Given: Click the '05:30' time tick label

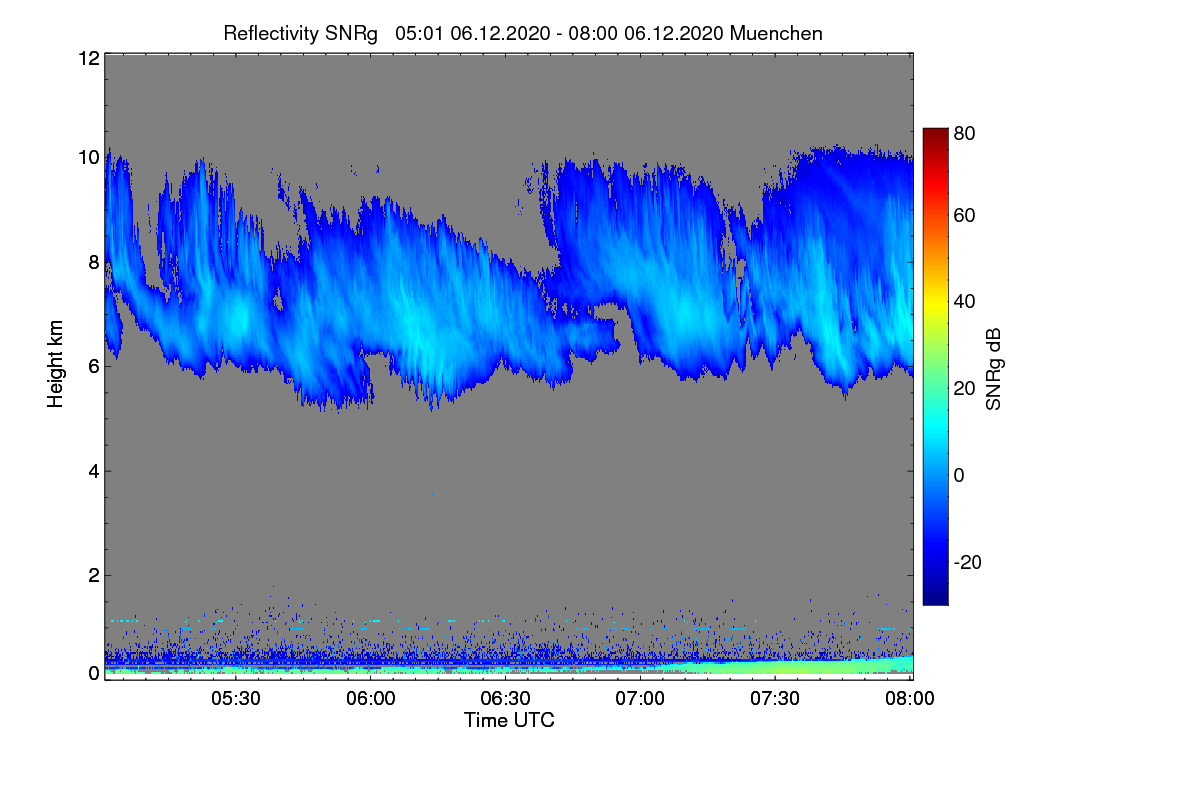Looking at the screenshot, I should [235, 699].
